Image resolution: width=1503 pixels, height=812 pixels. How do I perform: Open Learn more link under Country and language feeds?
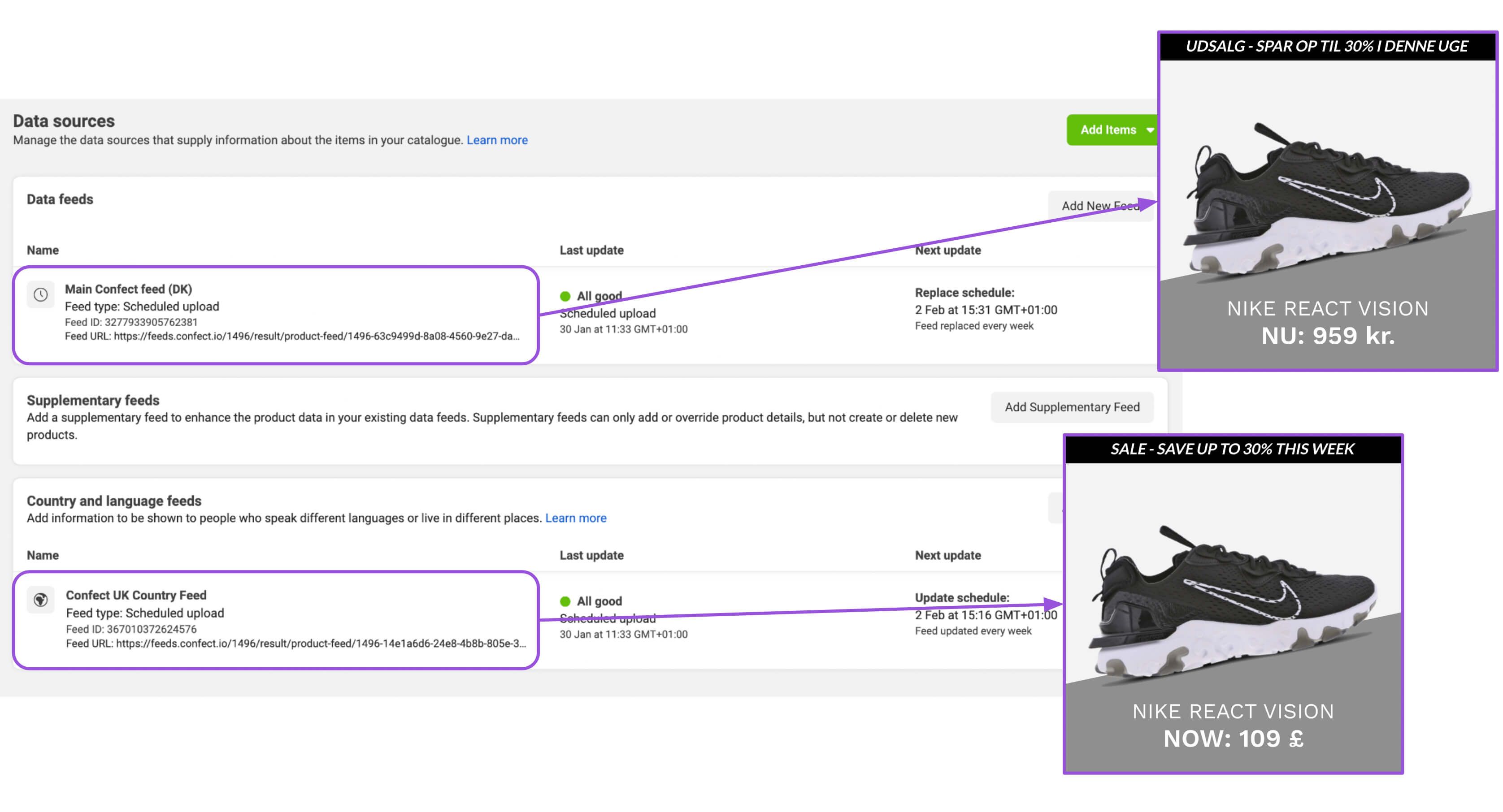[576, 518]
